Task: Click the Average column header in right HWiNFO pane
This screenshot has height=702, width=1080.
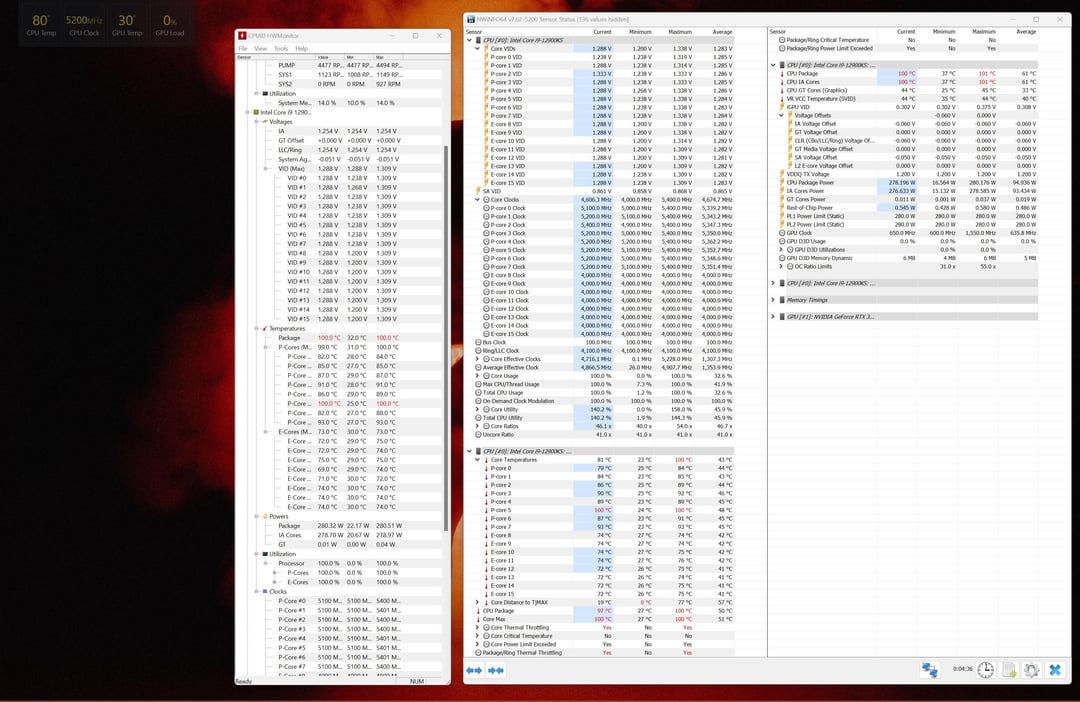Action: pos(1026,32)
